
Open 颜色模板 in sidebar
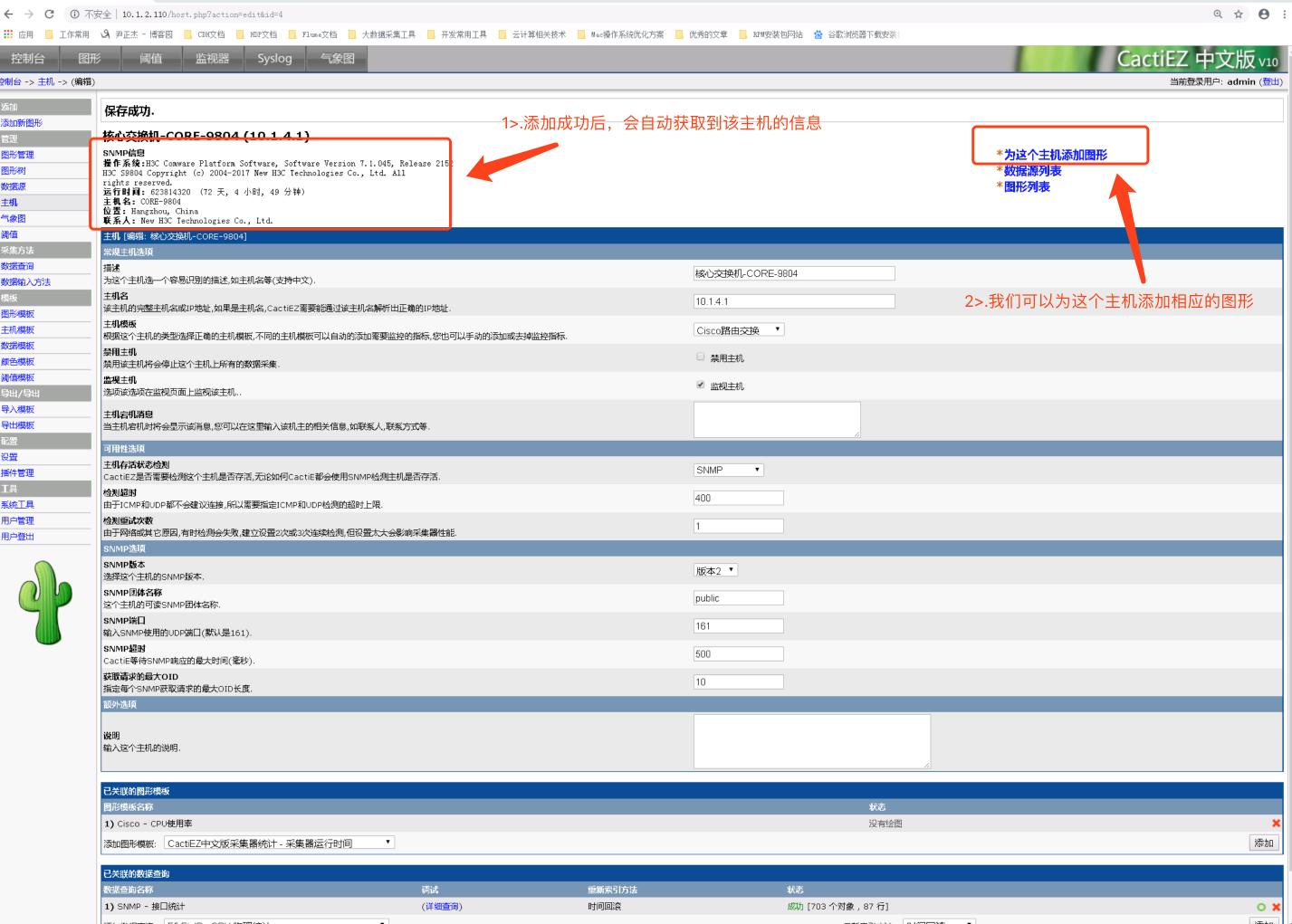pos(17,362)
